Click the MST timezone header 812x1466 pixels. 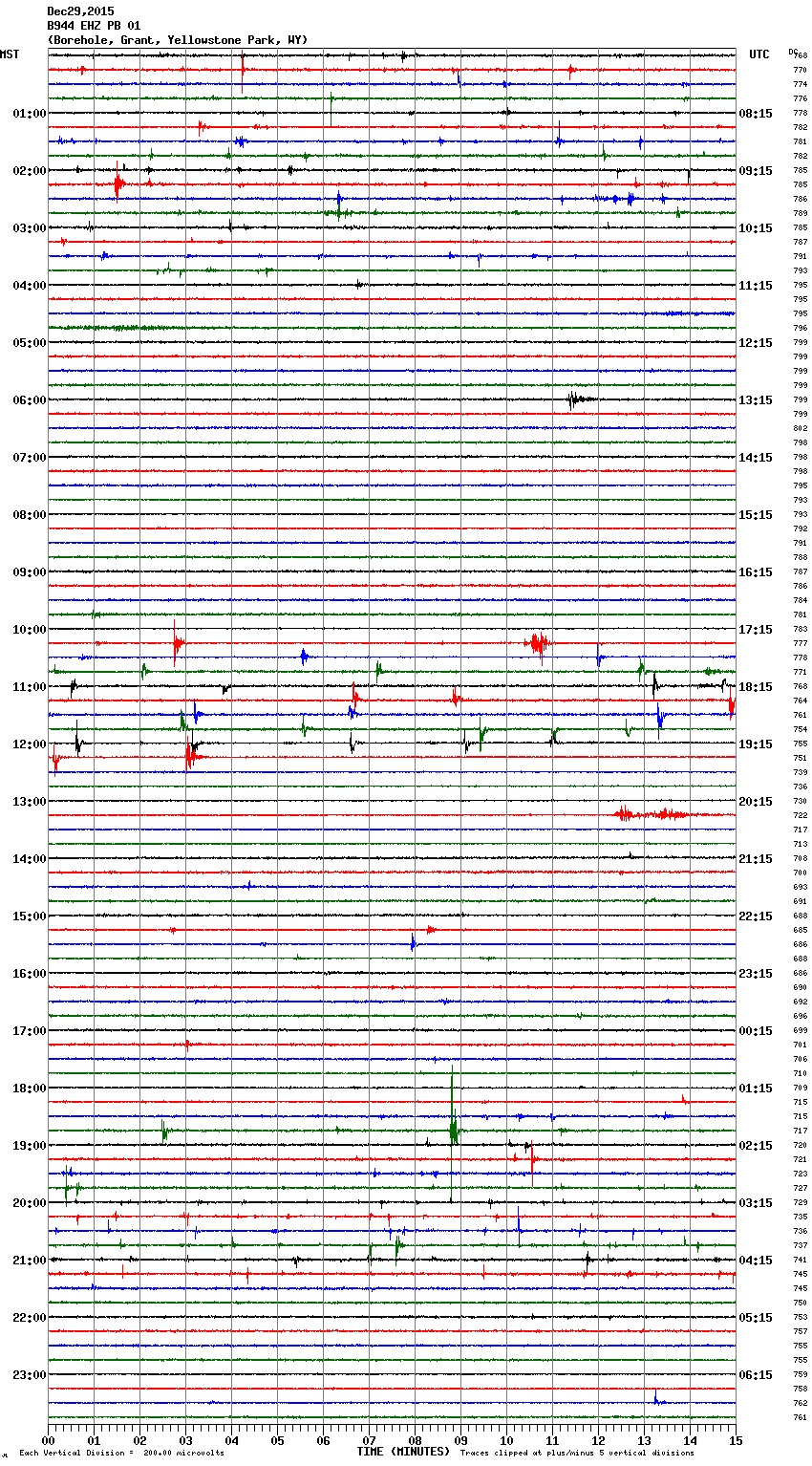10,54
